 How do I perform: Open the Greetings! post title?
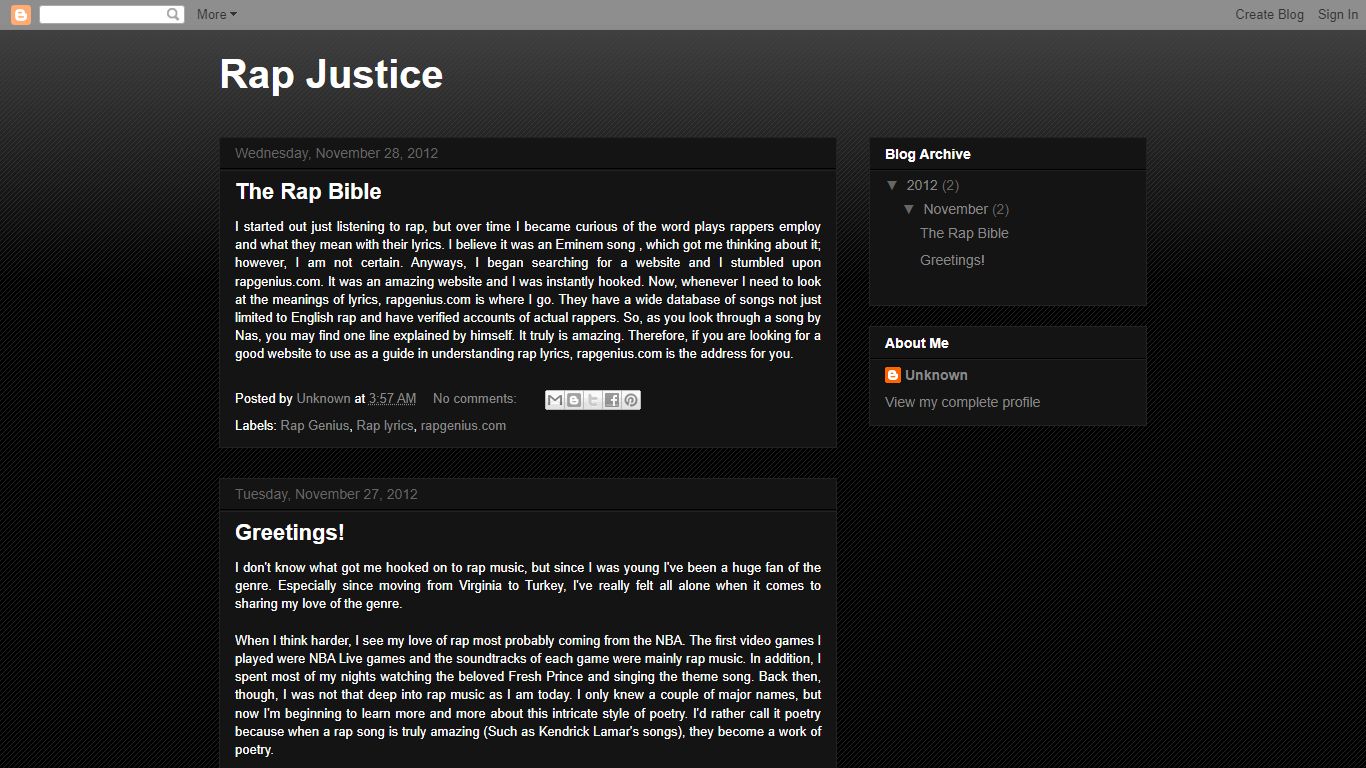[x=290, y=532]
